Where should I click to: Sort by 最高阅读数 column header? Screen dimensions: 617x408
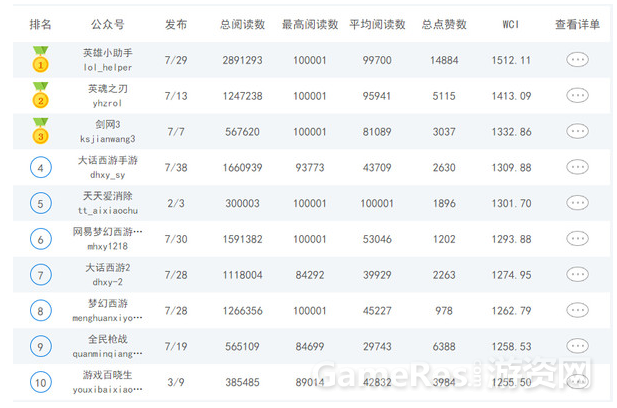[x=310, y=24]
